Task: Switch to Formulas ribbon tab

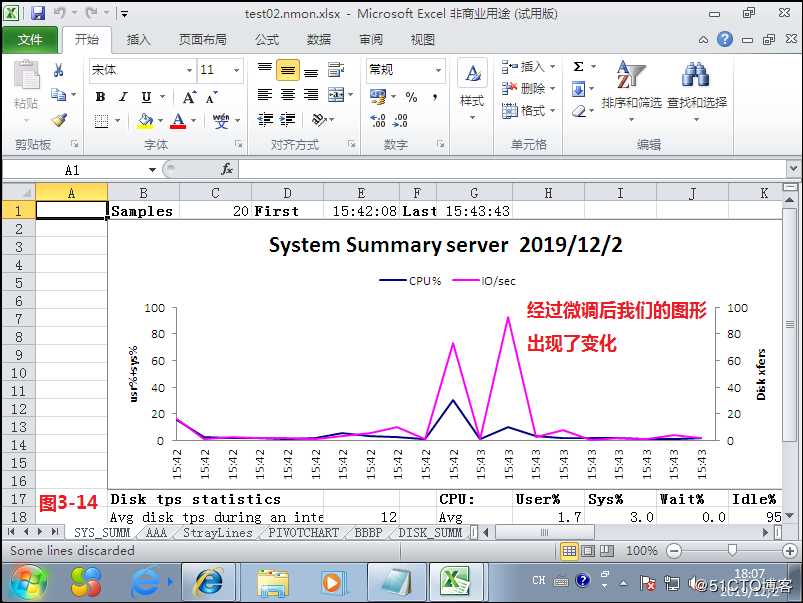Action: pyautogui.click(x=267, y=39)
